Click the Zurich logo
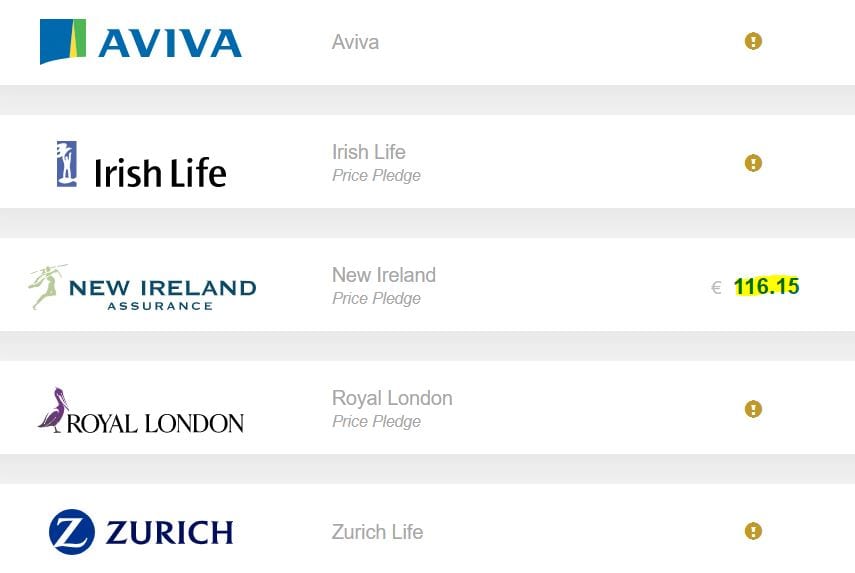 [141, 532]
